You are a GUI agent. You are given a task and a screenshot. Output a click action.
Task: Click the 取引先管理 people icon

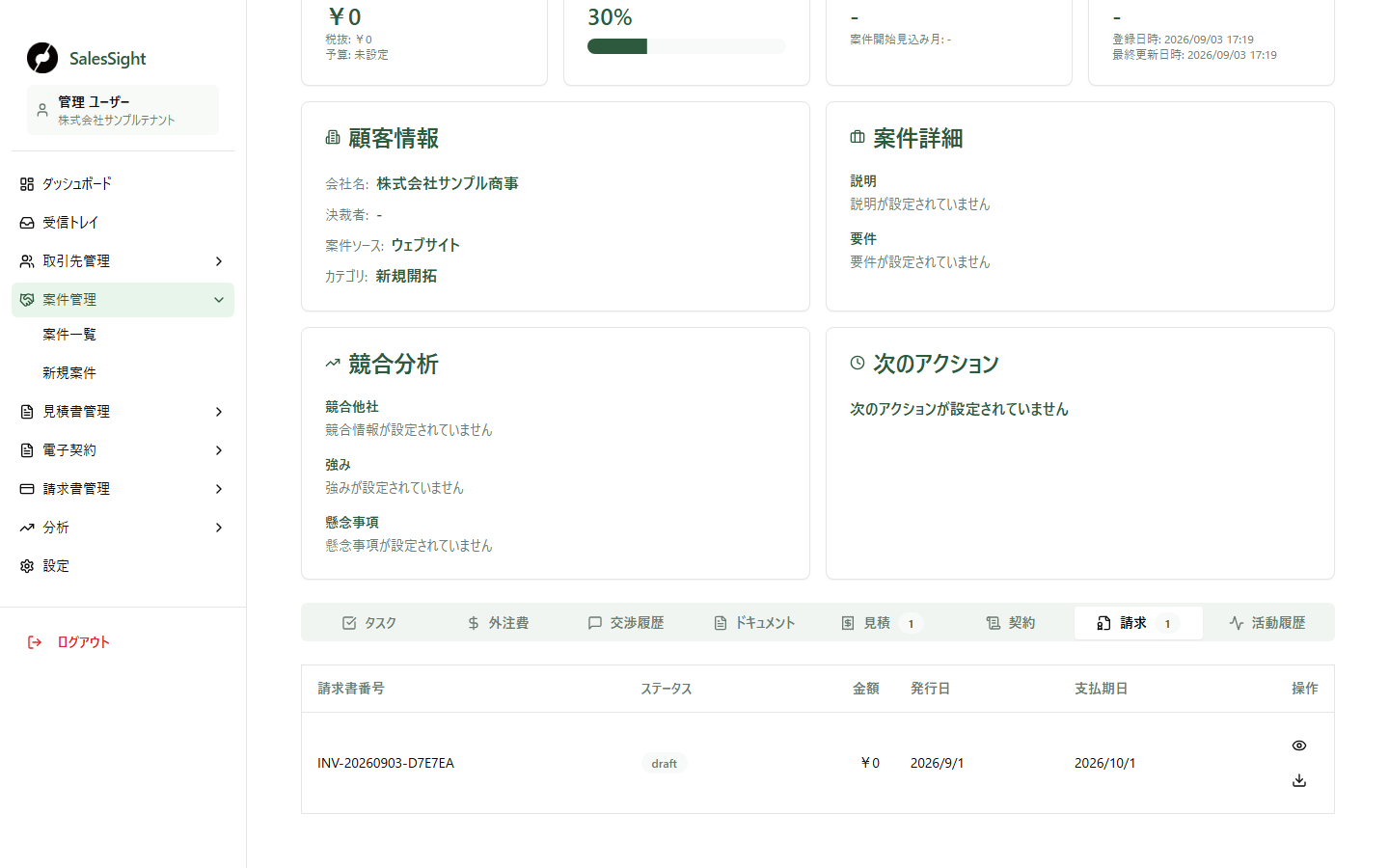pos(27,261)
